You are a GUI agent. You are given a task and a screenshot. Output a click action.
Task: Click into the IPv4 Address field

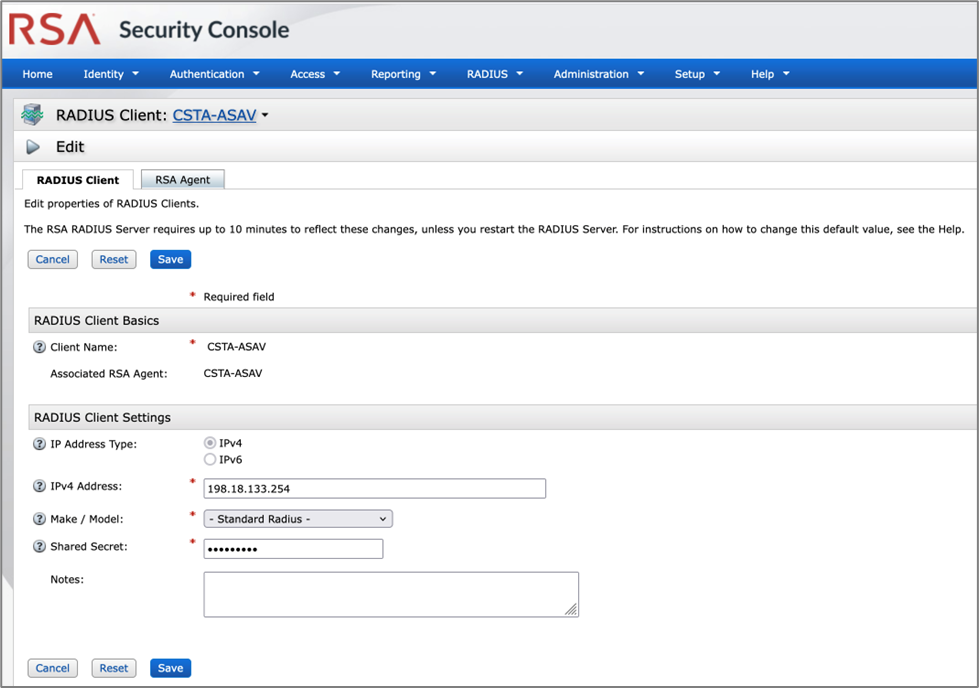(x=375, y=488)
